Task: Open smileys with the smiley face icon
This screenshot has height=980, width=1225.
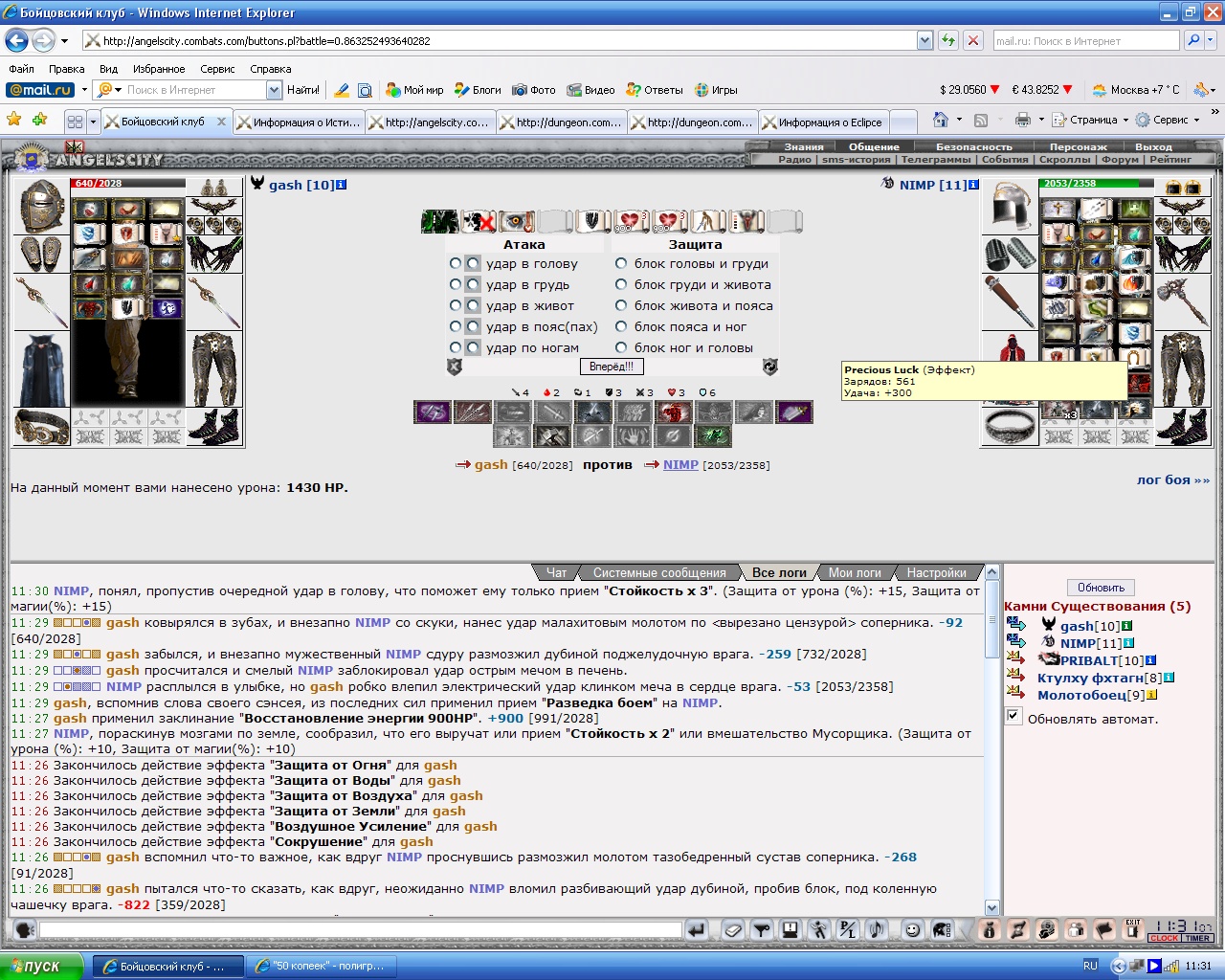Action: (913, 929)
